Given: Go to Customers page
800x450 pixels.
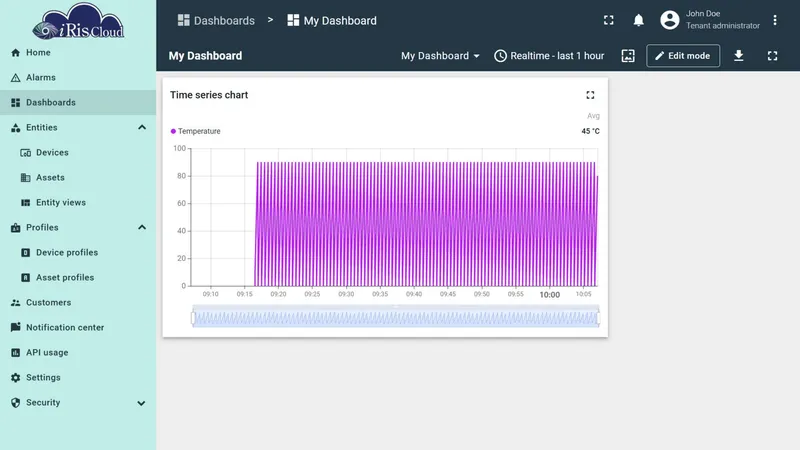Looking at the screenshot, I should click(x=78, y=303).
